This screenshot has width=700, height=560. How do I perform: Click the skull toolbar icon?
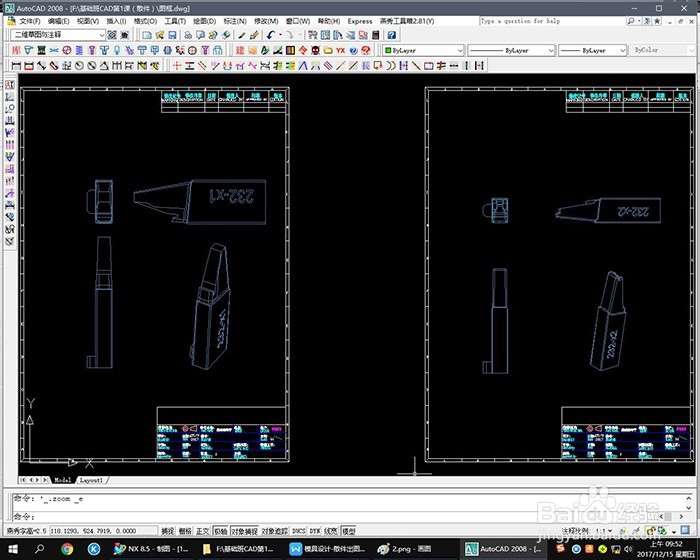point(315,50)
